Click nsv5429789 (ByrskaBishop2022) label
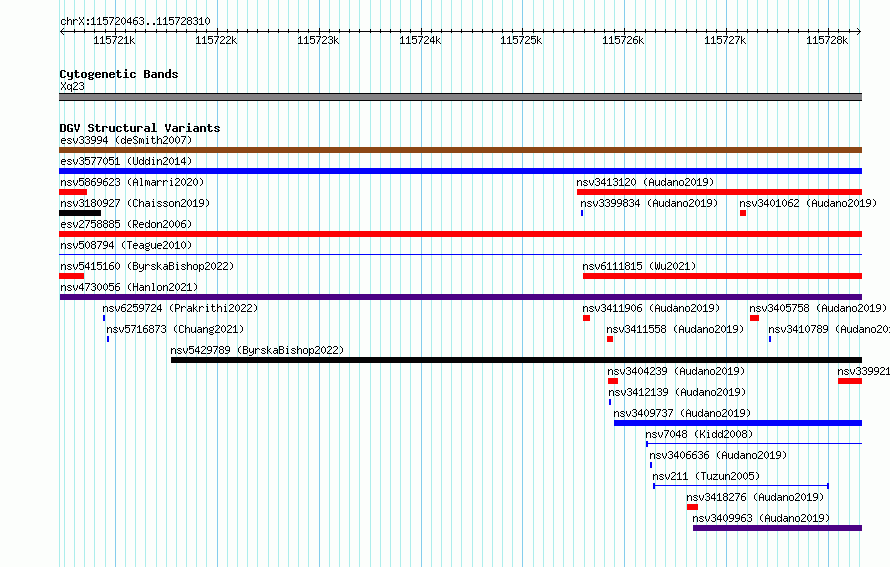Image resolution: width=890 pixels, height=567 pixels. 257,350
